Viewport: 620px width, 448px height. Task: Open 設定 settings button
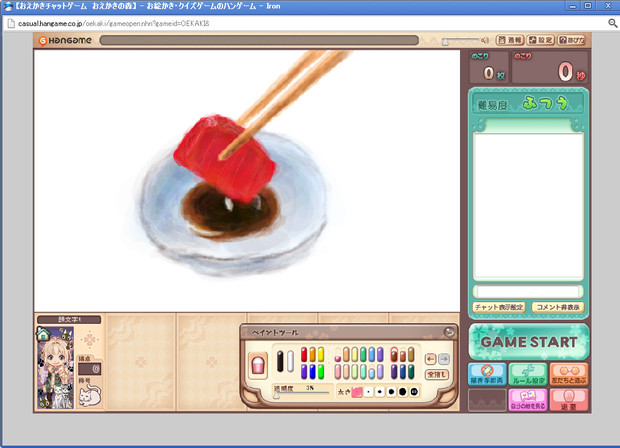click(x=541, y=40)
